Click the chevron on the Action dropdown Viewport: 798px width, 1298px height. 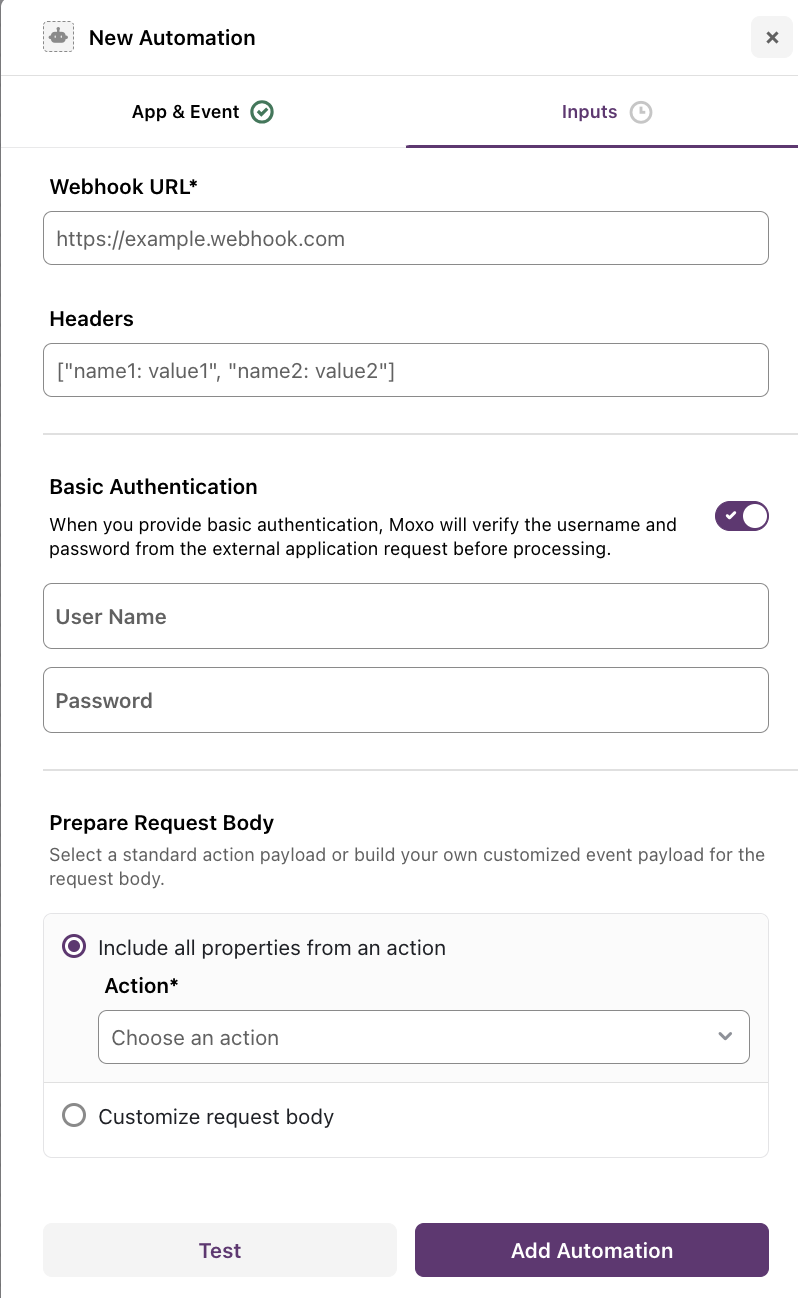coord(725,1037)
